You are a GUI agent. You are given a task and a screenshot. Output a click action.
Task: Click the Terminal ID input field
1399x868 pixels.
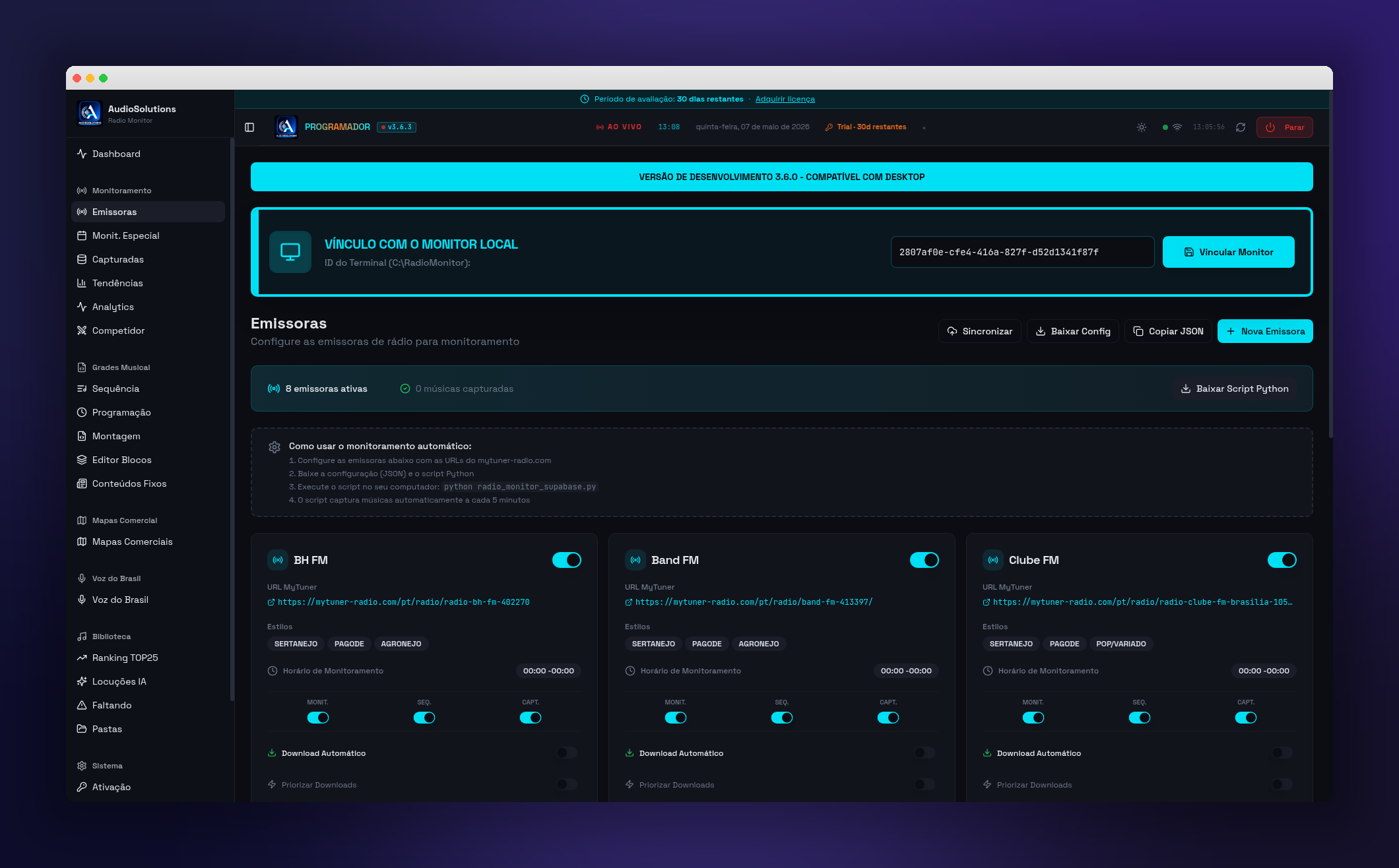click(x=1022, y=252)
